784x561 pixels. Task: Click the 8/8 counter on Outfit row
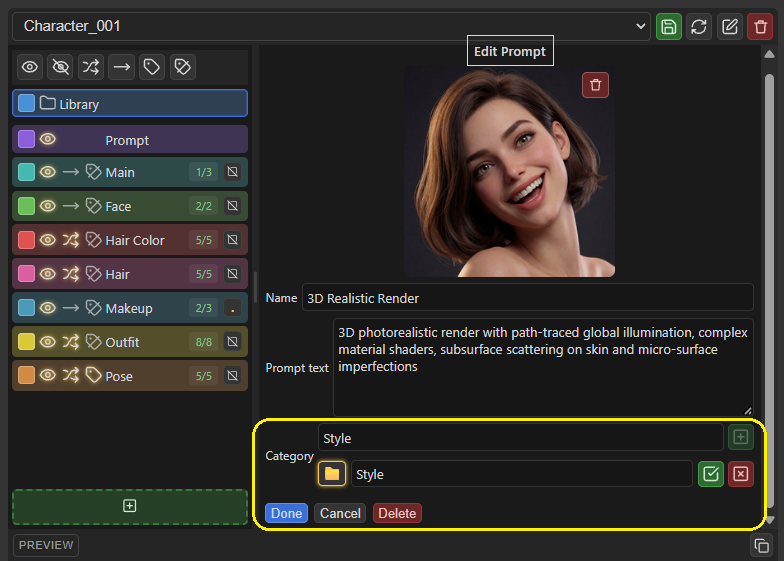[x=204, y=342]
